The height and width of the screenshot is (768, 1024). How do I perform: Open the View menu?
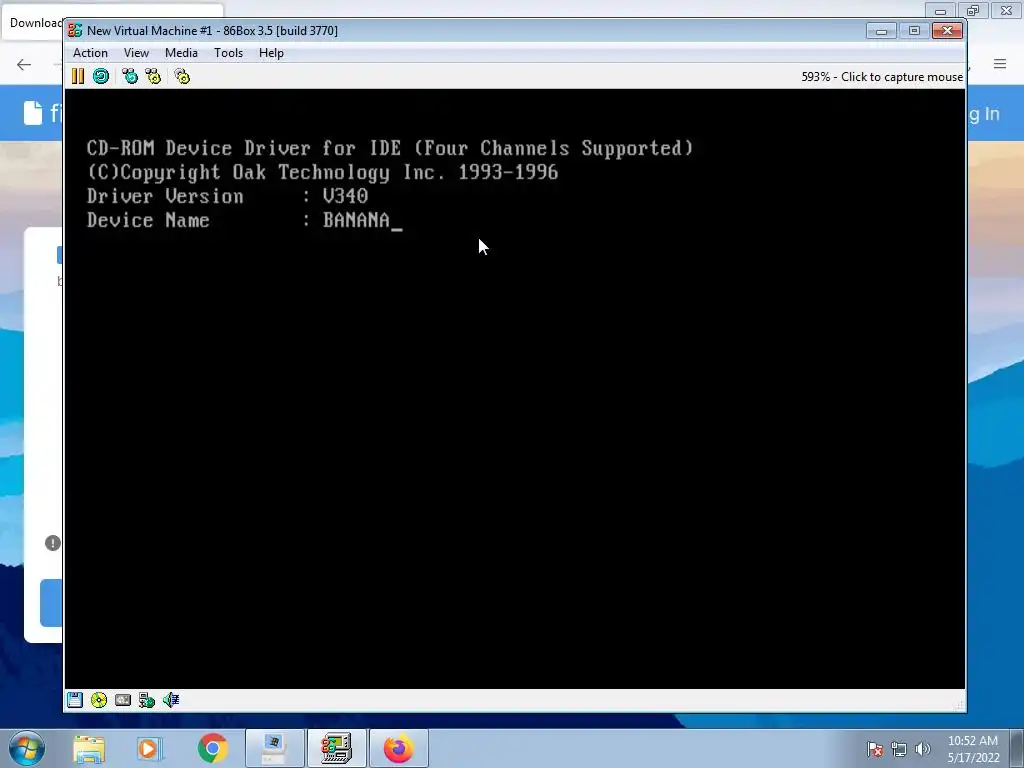pyautogui.click(x=136, y=53)
